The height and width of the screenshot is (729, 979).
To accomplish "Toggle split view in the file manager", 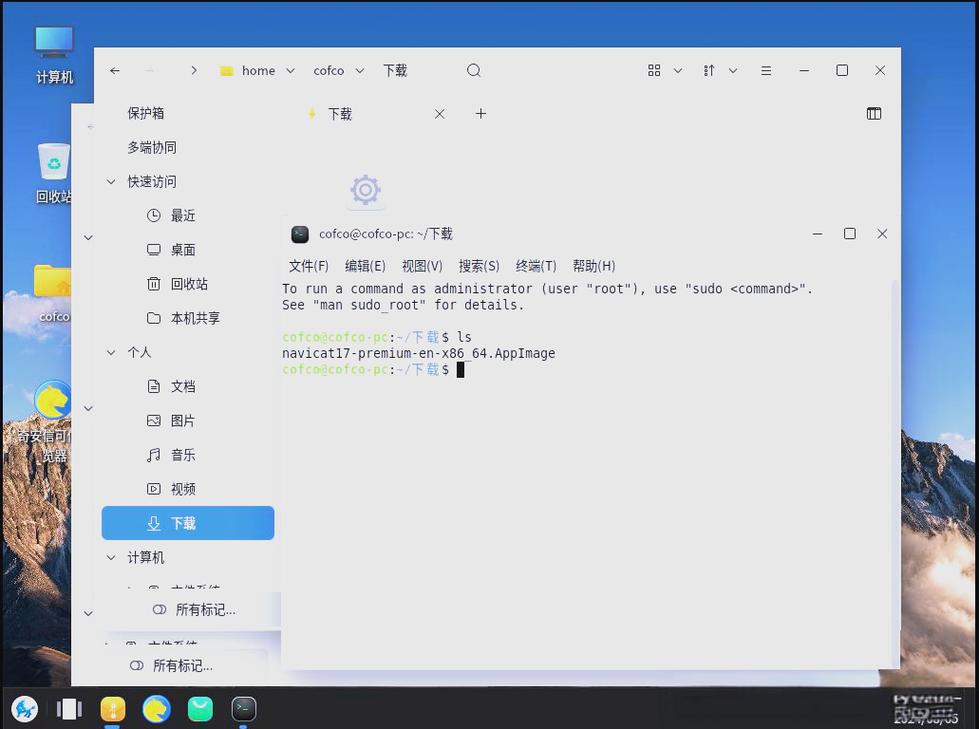I will pos(874,113).
